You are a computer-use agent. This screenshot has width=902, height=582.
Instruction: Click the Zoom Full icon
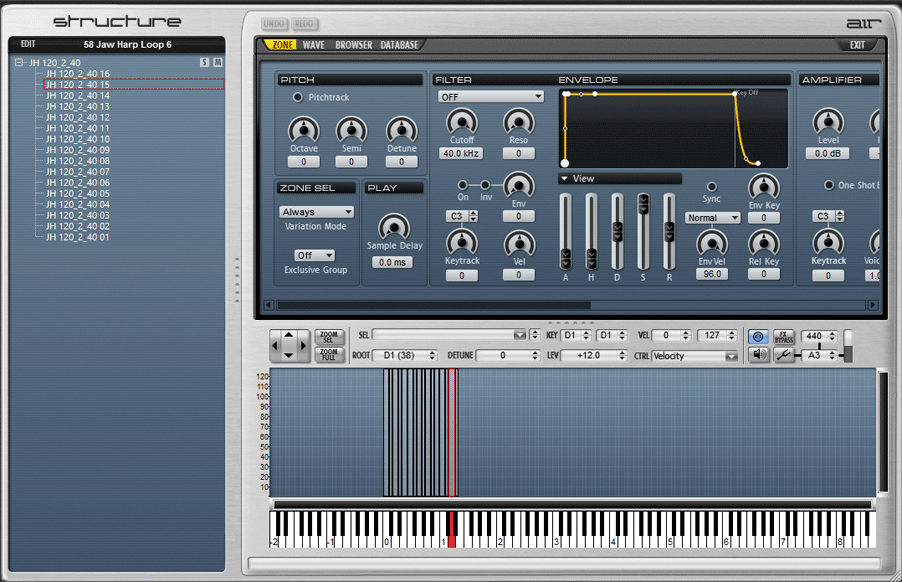click(329, 352)
